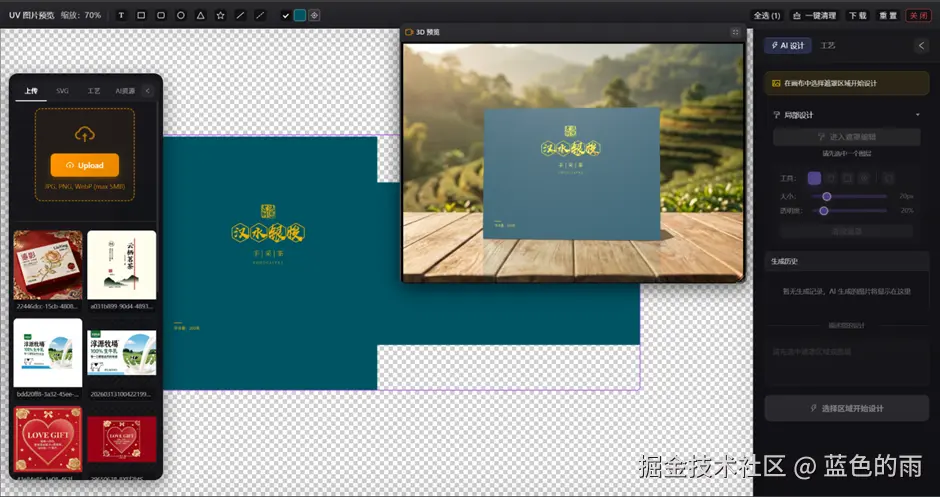940x497 pixels.
Task: Click the teal tea box in 3D preview
Action: (571, 174)
